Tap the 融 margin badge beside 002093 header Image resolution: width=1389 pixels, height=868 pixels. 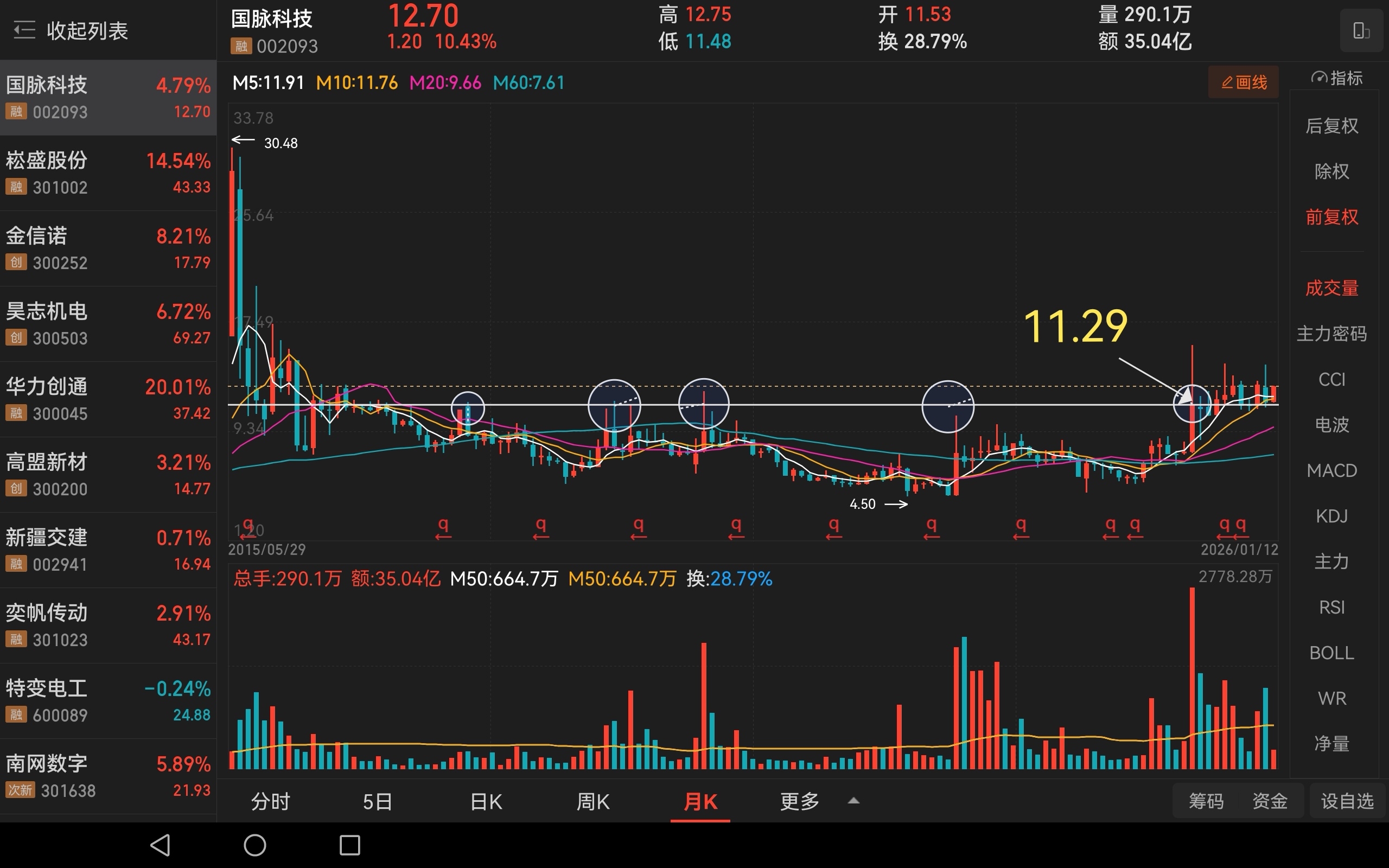coord(241,46)
